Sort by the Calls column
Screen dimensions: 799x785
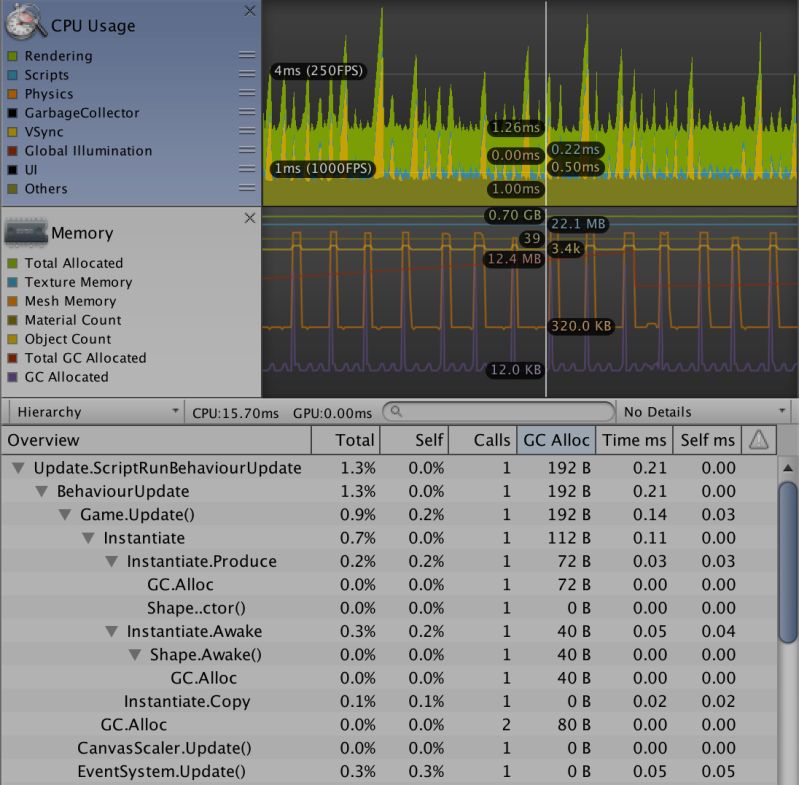pyautogui.click(x=483, y=440)
